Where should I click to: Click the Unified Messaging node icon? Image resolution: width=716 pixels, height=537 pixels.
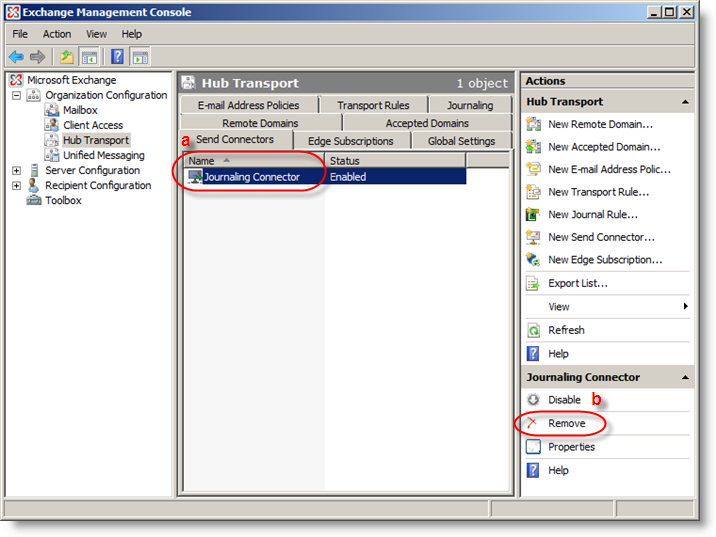pos(52,155)
